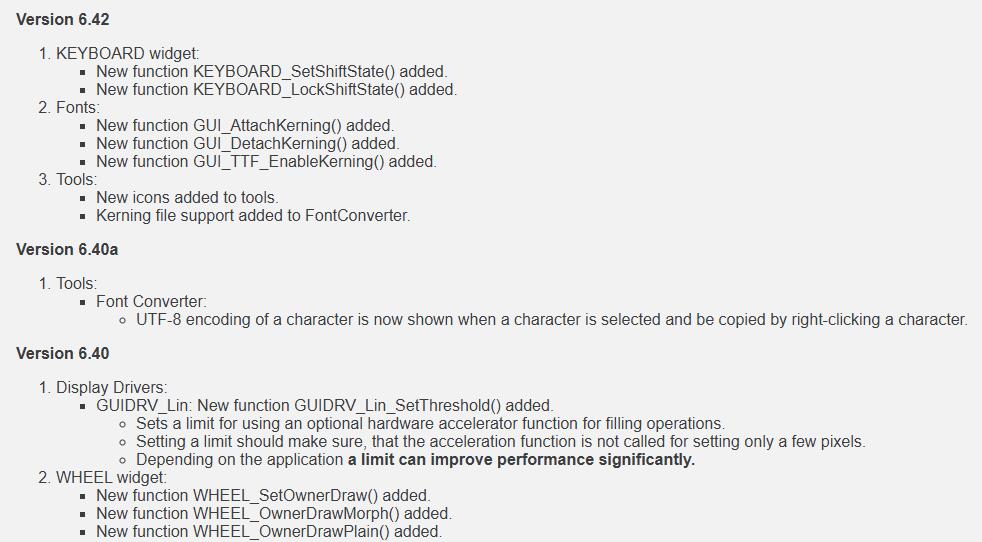Click Kerning file support added to FontConverter
Screen dimensions: 982x542
click(253, 216)
